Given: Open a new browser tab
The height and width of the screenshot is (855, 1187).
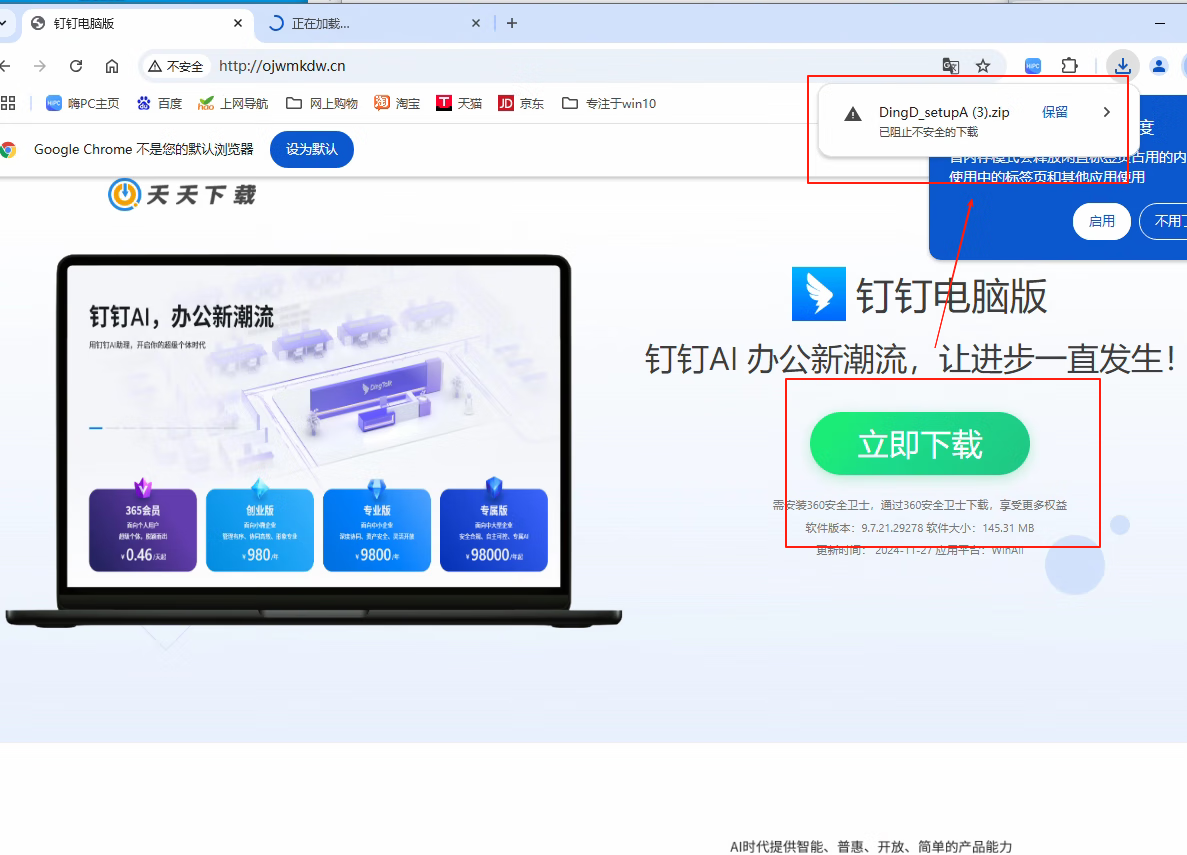Looking at the screenshot, I should click(x=512, y=23).
